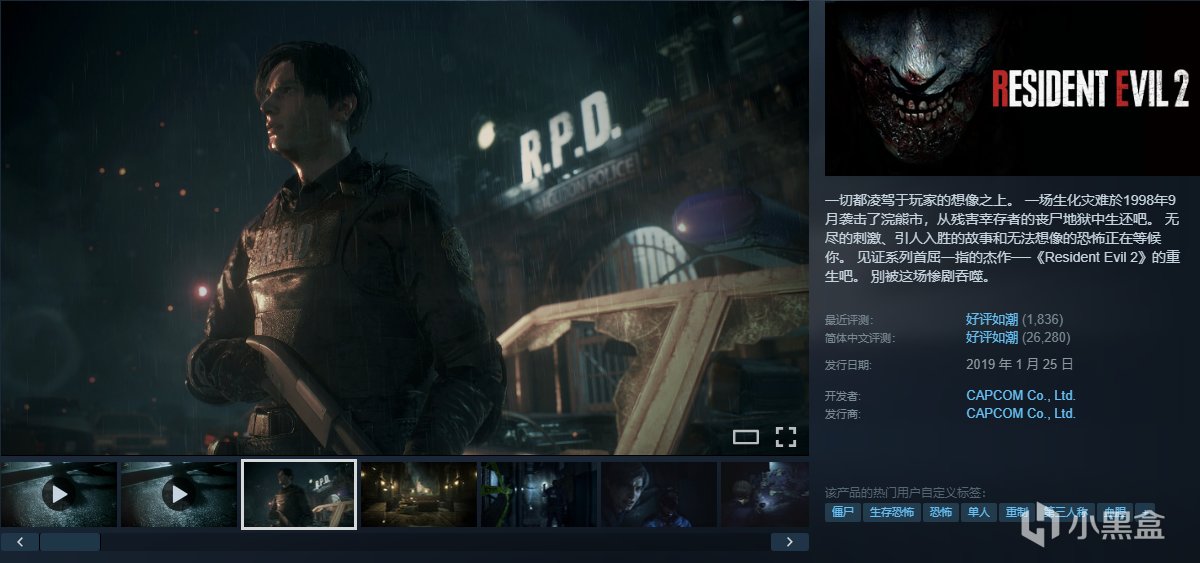1200x563 pixels.
Task: Click the 恐怖 tag
Action: click(x=941, y=512)
